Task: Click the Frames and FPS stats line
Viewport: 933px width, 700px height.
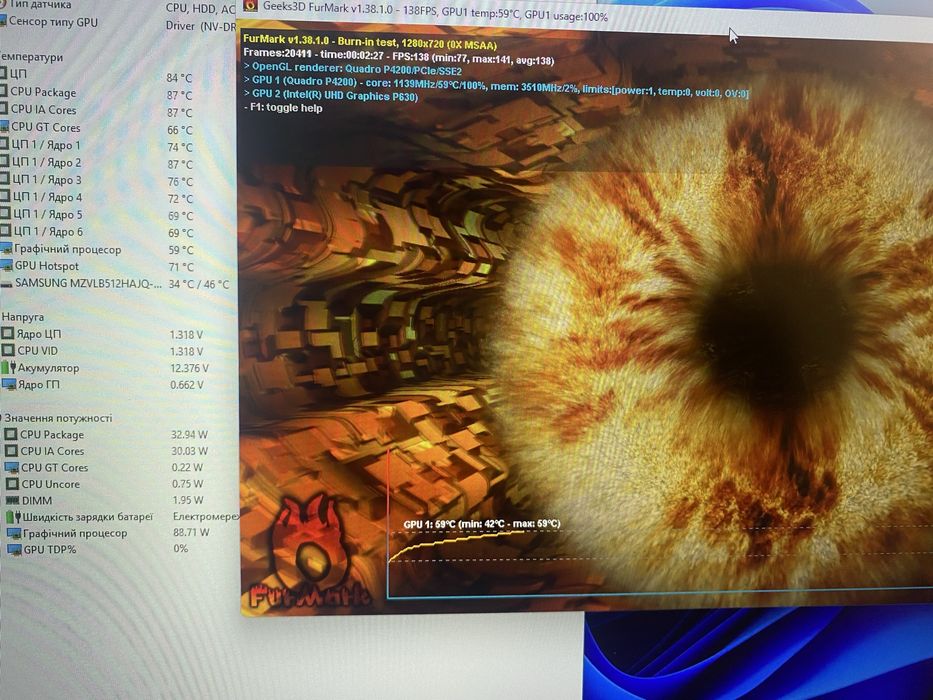Action: [399, 55]
